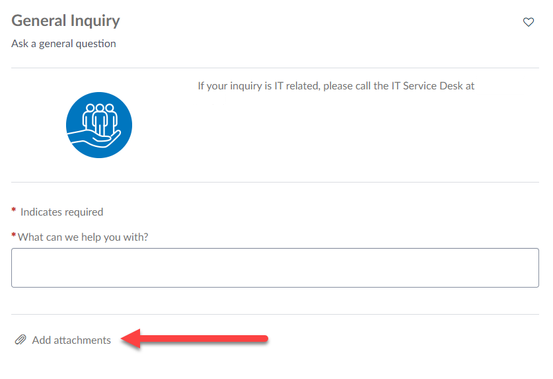
Task: Select the General Inquiry heading
Action: [66, 21]
